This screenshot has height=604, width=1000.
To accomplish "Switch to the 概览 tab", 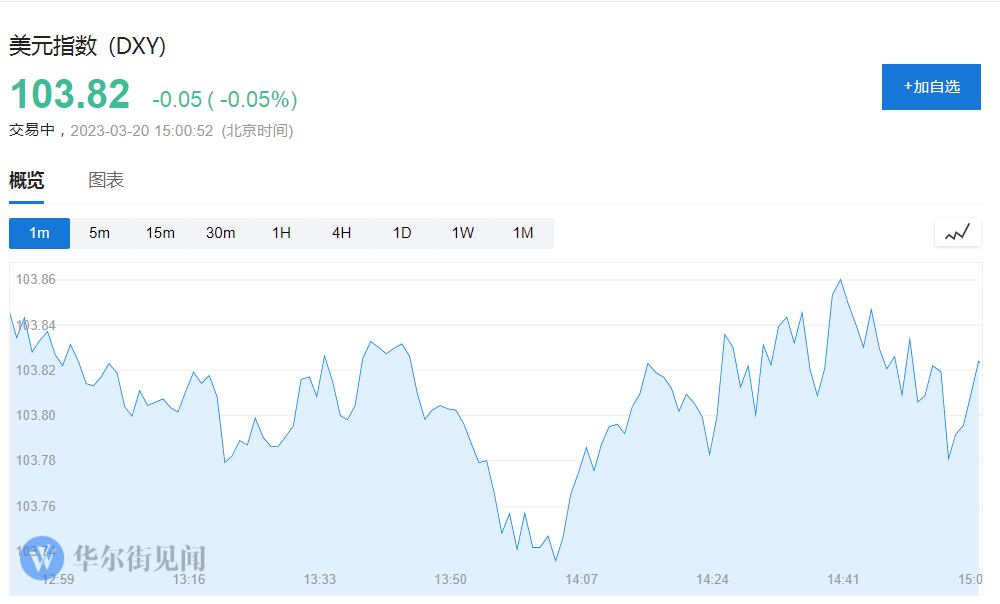I will click(27, 181).
